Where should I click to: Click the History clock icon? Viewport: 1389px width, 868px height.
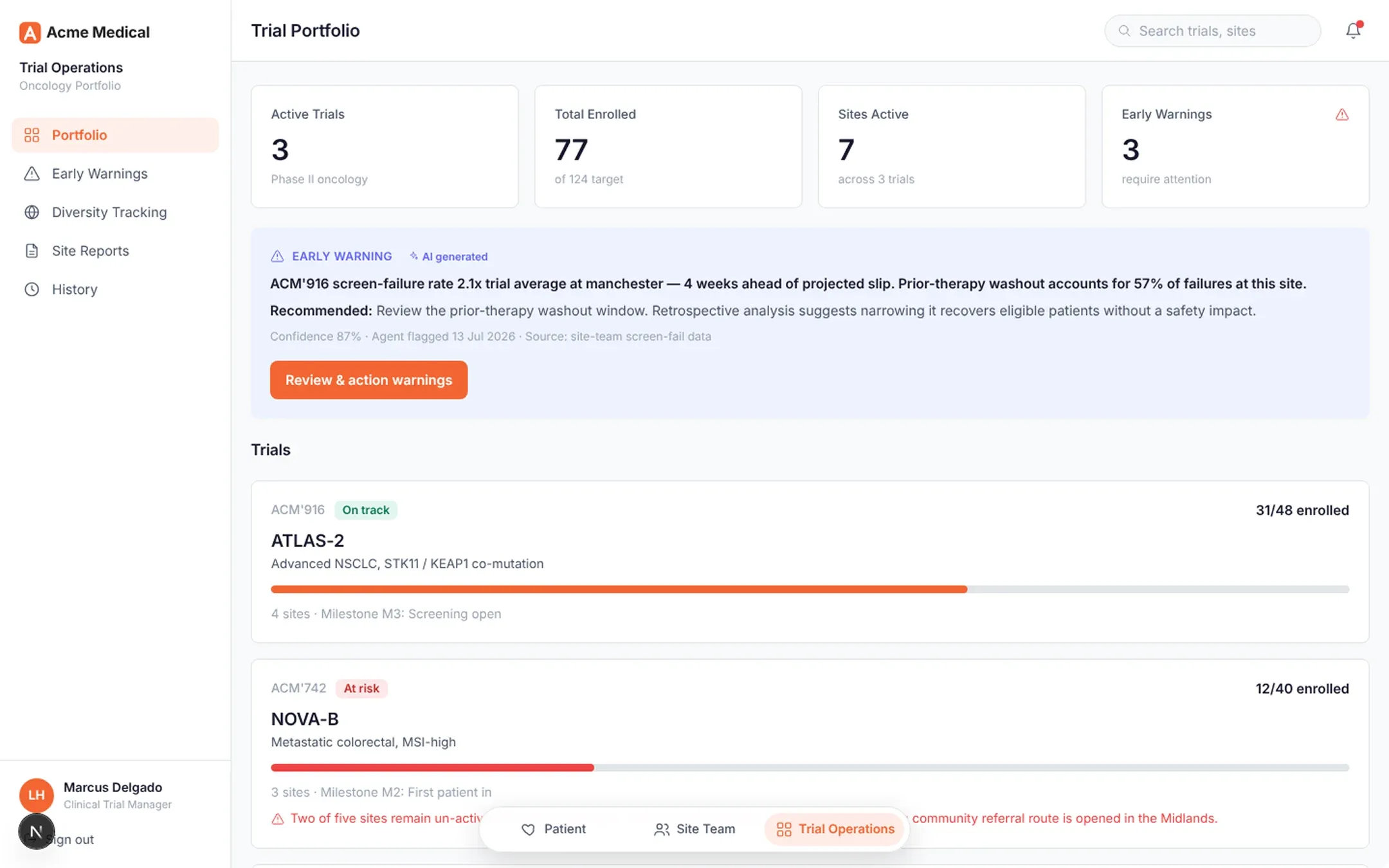(32, 289)
